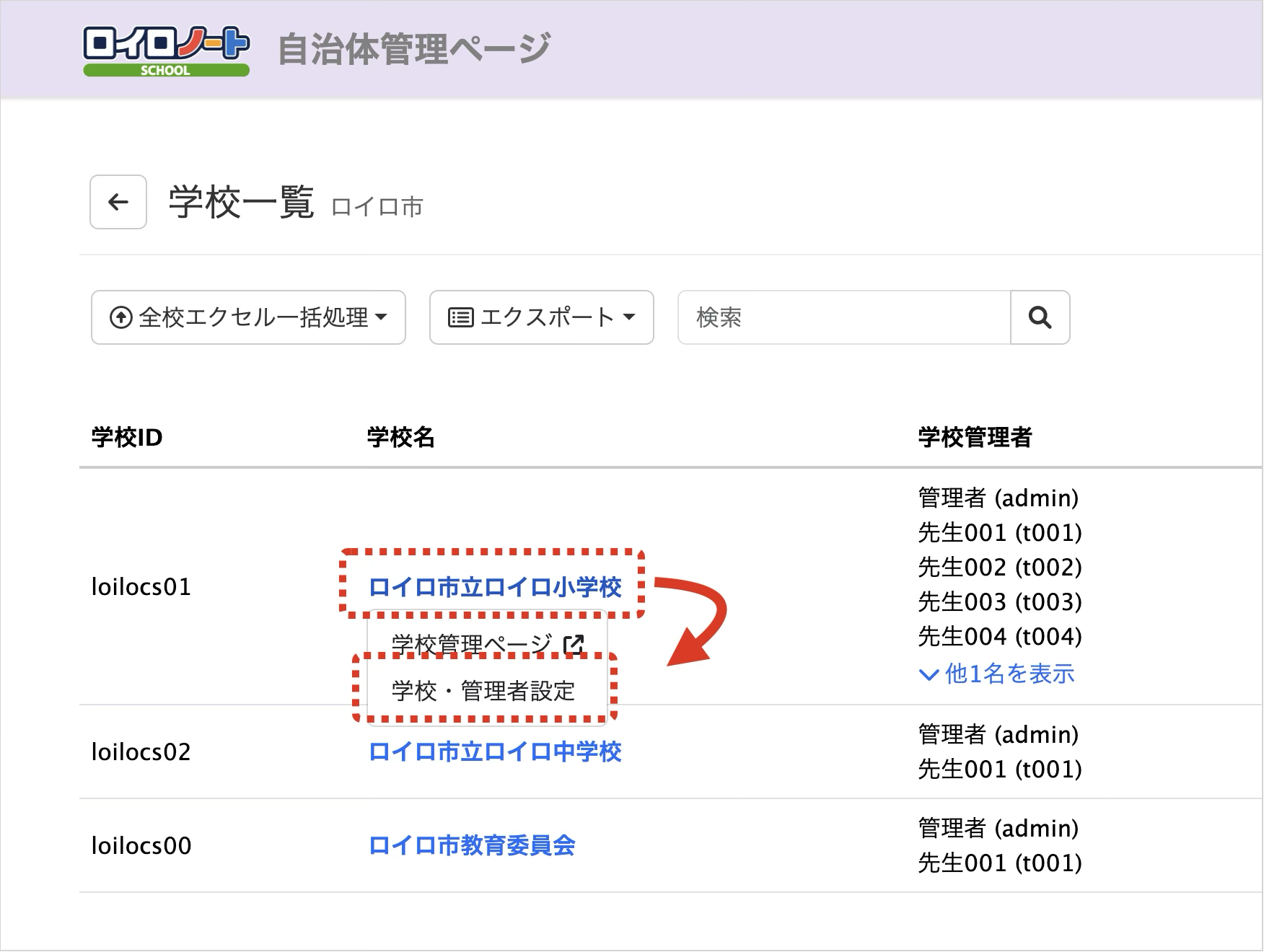The width and height of the screenshot is (1264, 952).
Task: Click the ロイロ市 subtitle text
Action: [377, 207]
